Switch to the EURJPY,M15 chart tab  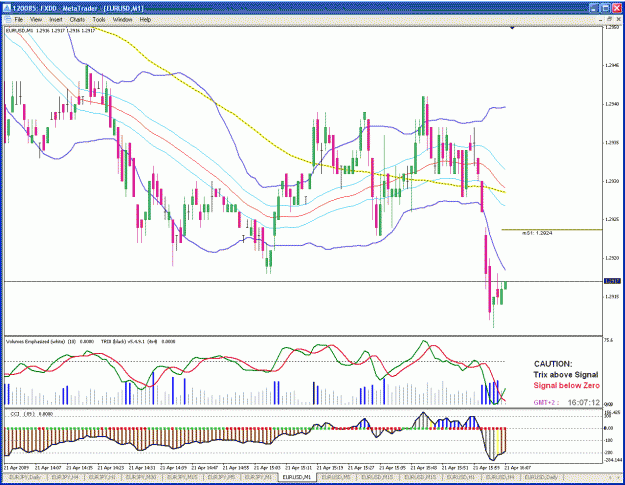click(x=182, y=477)
